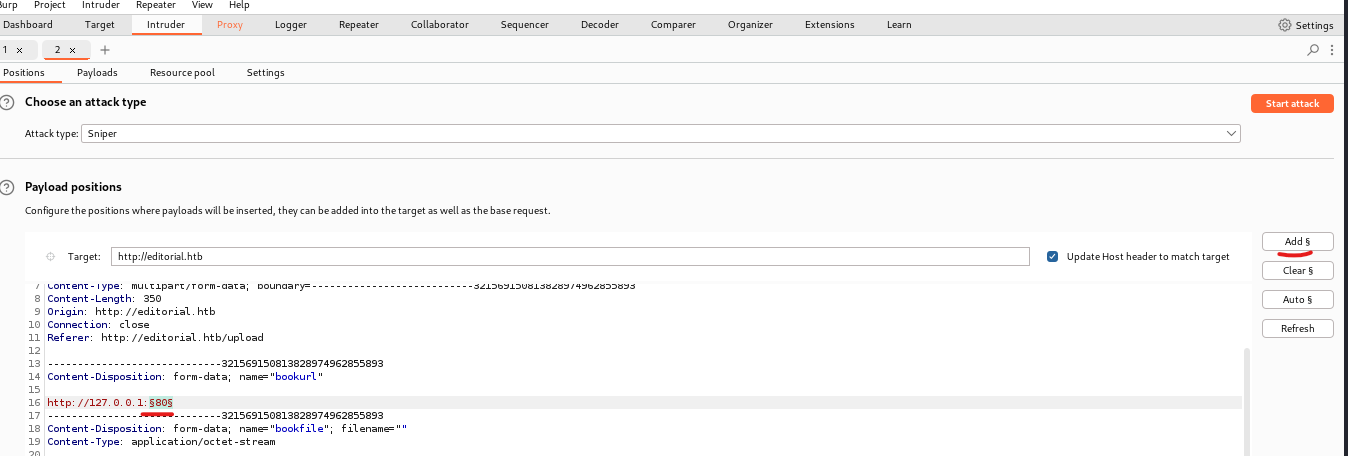
Task: Click the target crosshair icon
Action: pos(50,257)
